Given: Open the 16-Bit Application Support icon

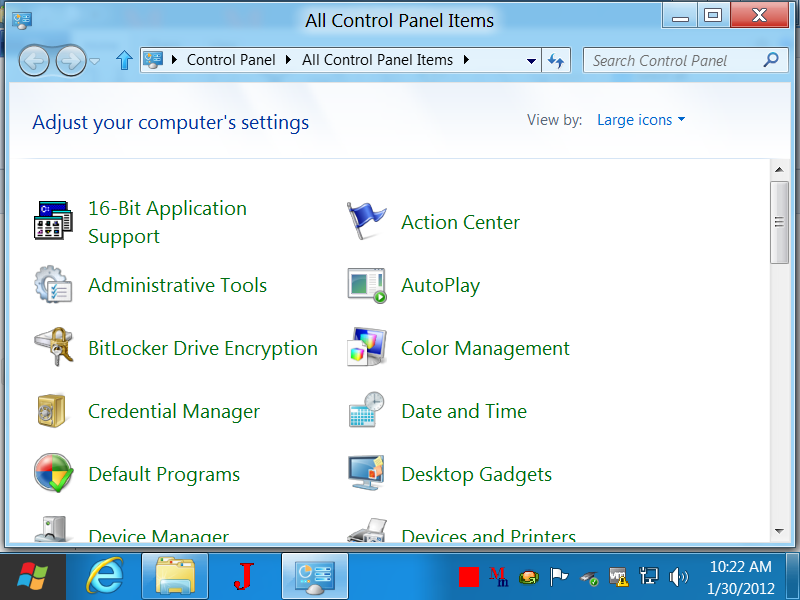Looking at the screenshot, I should (54, 222).
